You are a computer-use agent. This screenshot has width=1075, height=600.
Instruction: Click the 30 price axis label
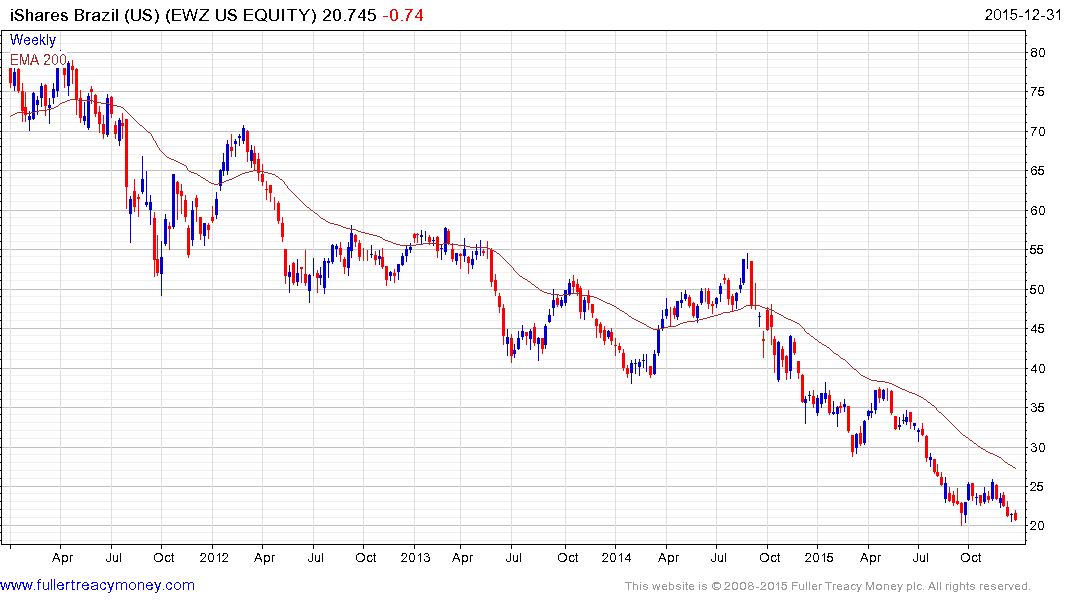click(1038, 448)
